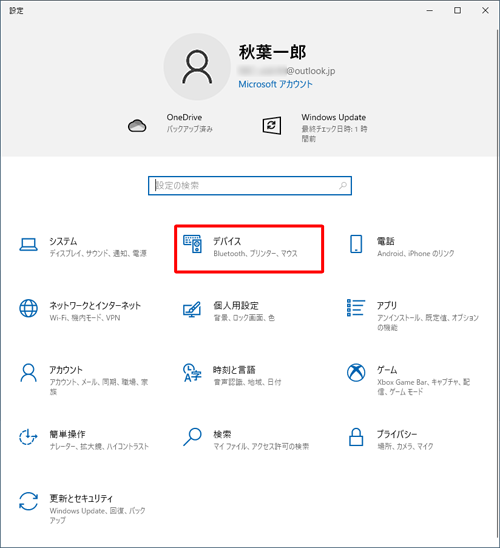Screen dimensions: 500x548
Task: Click the バックアップ済み status under OneDrive
Action: pos(189,129)
